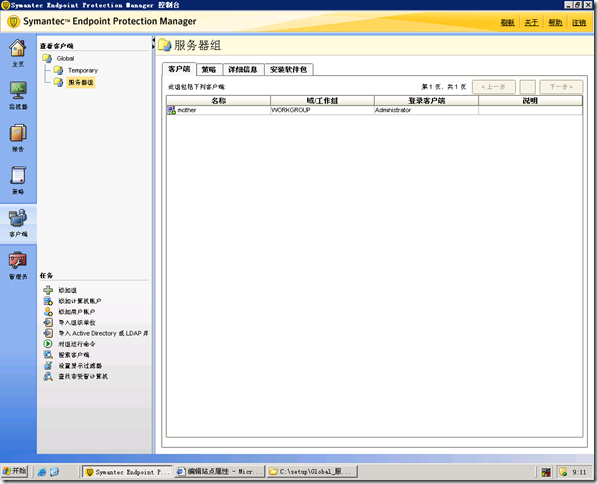The height and width of the screenshot is (484, 598).
Task: Switch to the 详细信息 tab
Action: pos(243,69)
